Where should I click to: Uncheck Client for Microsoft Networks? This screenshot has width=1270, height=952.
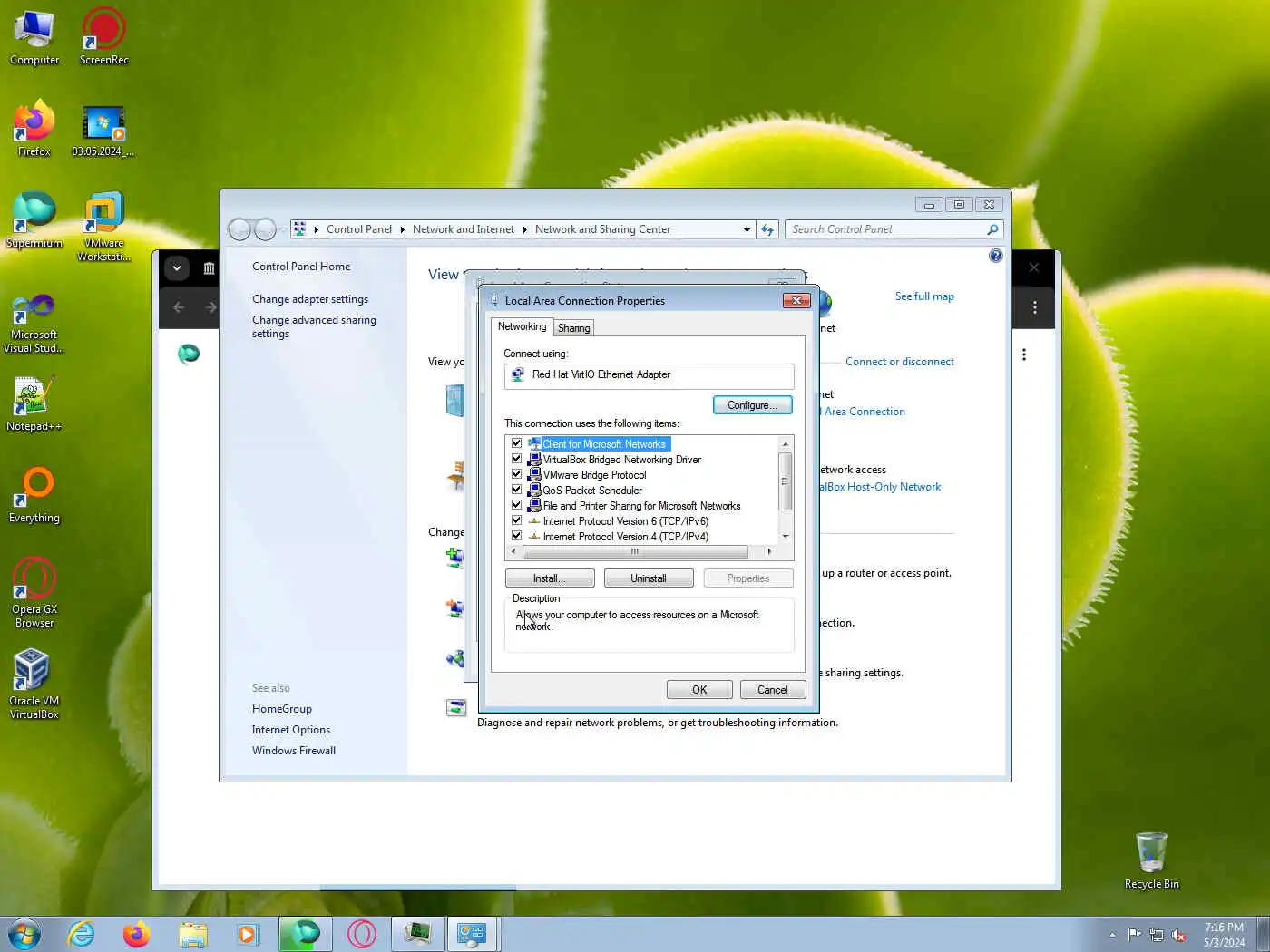point(516,443)
